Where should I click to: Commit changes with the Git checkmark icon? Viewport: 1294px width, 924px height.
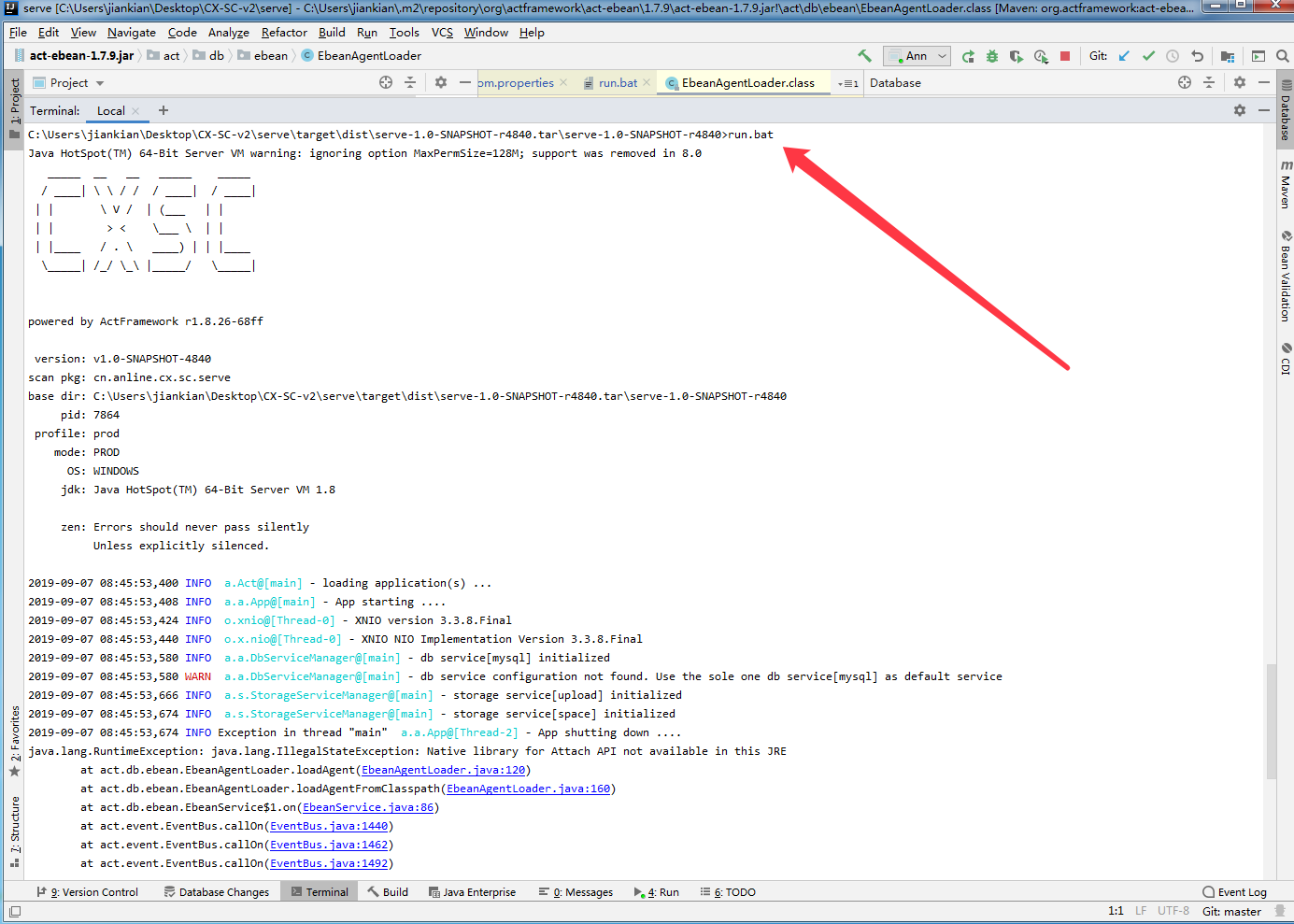tap(1148, 56)
